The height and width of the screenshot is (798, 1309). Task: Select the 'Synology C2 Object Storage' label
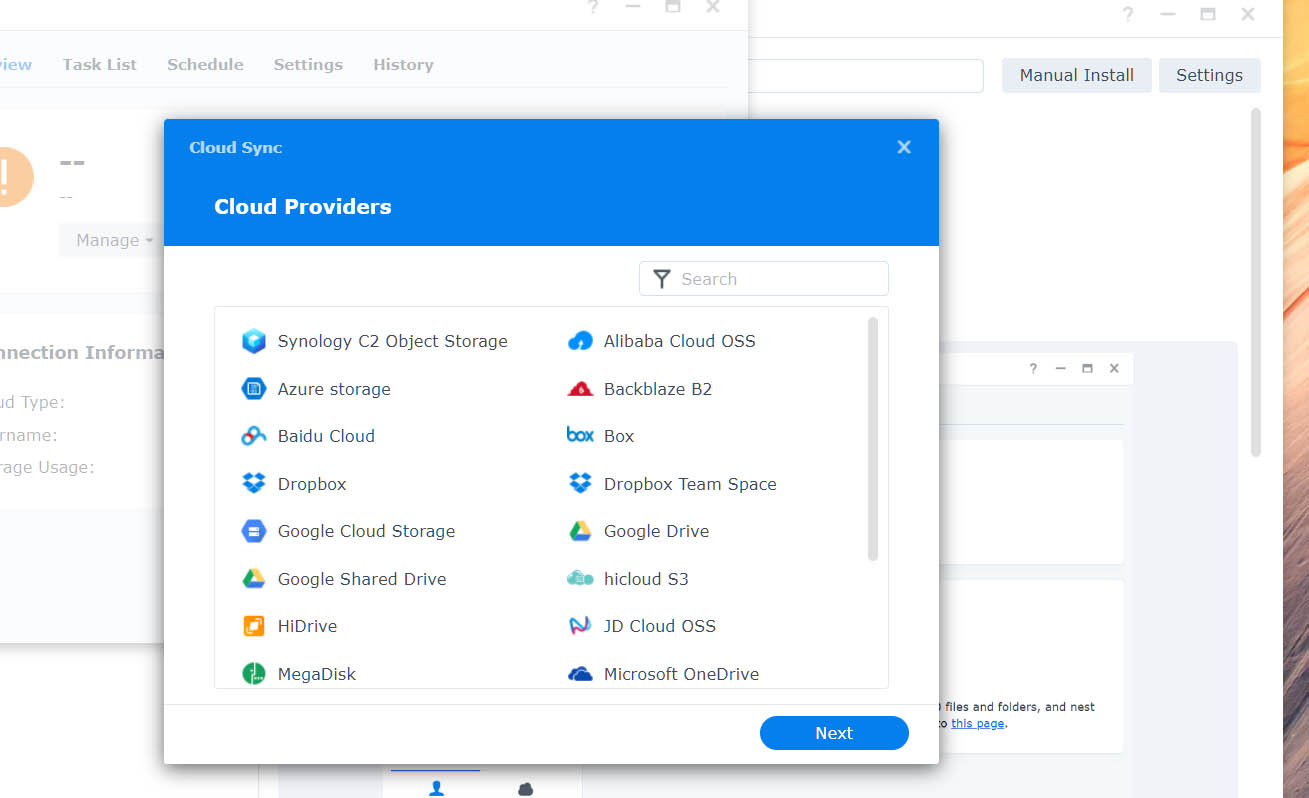[393, 341]
